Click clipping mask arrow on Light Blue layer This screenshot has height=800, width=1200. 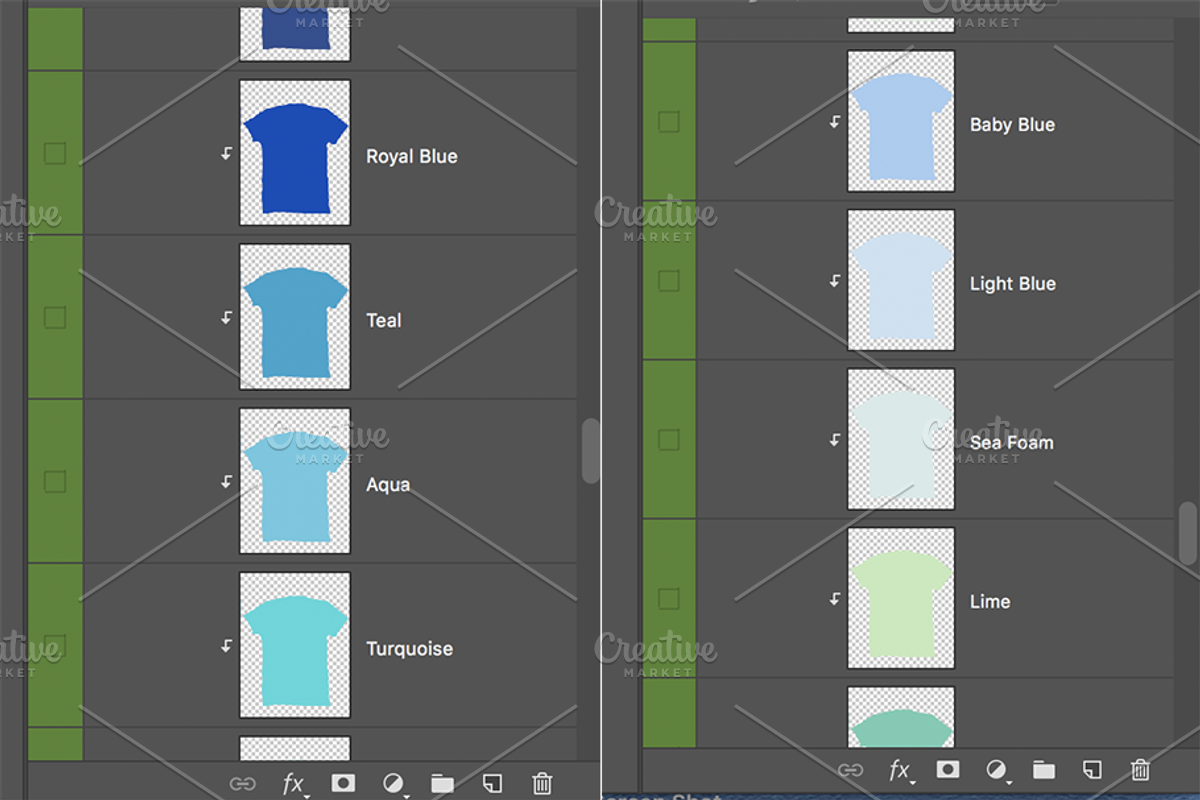(835, 280)
